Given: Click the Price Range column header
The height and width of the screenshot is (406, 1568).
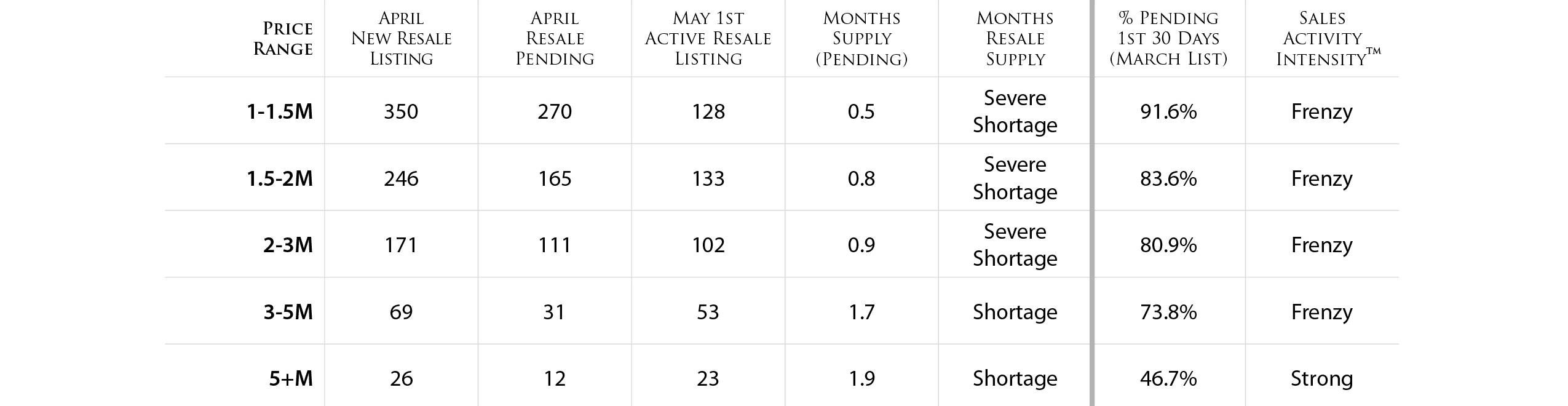Looking at the screenshot, I should 283,38.
